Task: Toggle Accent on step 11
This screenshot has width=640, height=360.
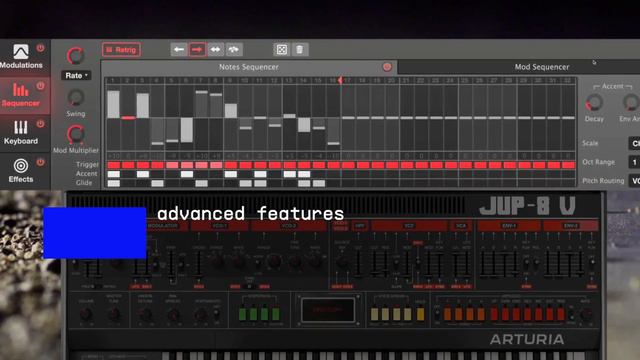Action: click(x=260, y=174)
